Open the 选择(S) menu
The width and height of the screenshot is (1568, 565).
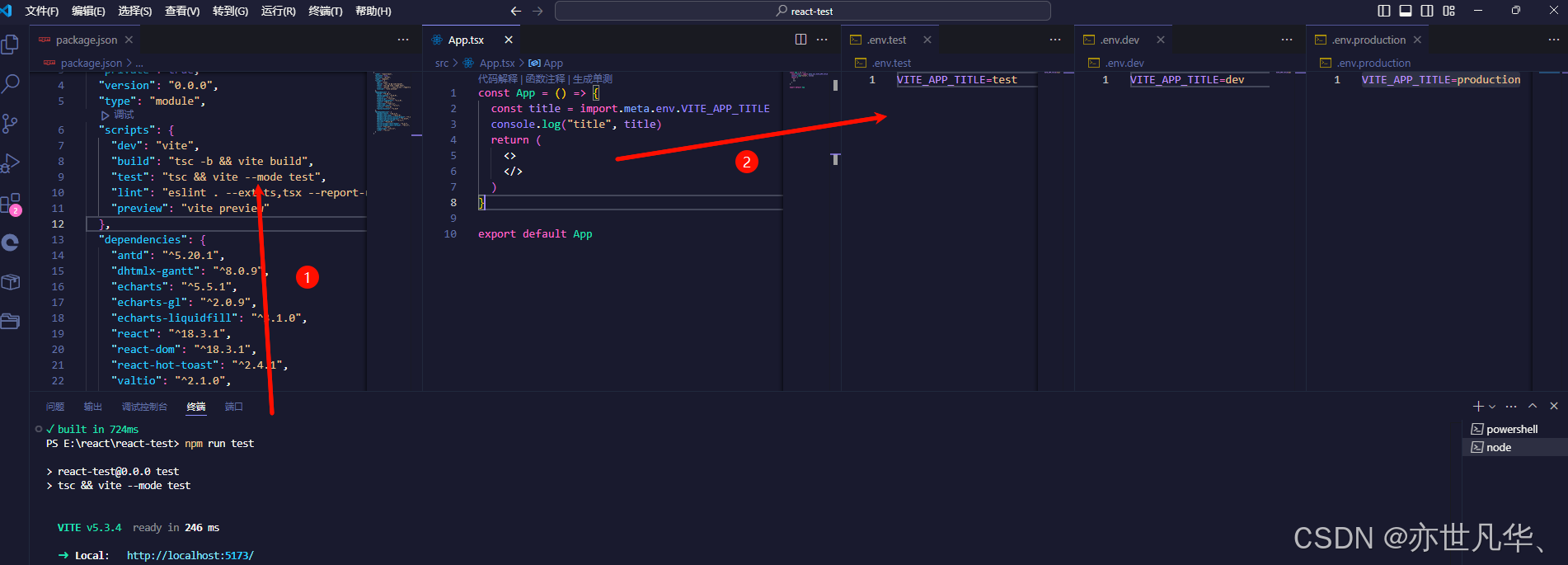click(x=135, y=11)
